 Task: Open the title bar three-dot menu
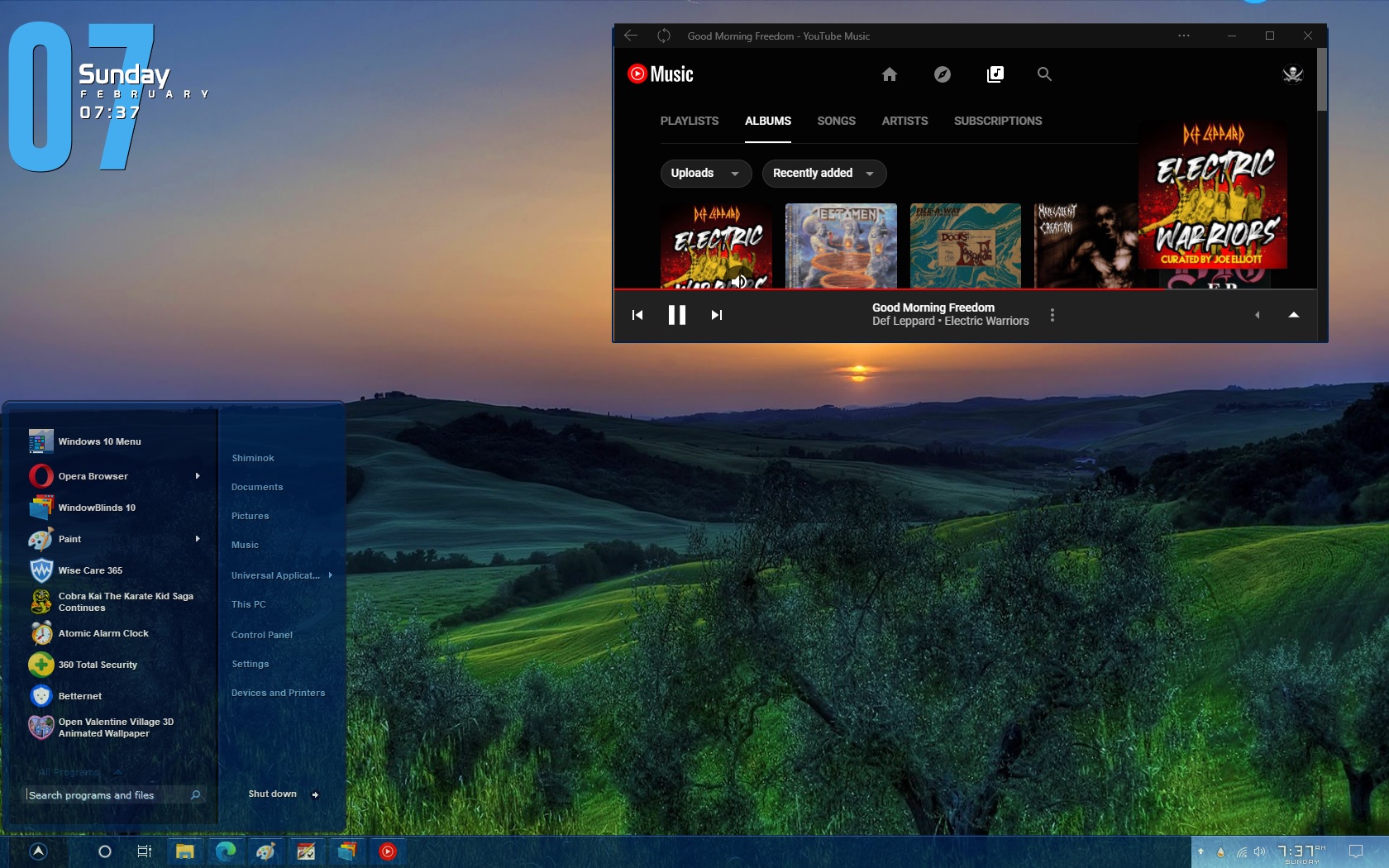(x=1184, y=36)
